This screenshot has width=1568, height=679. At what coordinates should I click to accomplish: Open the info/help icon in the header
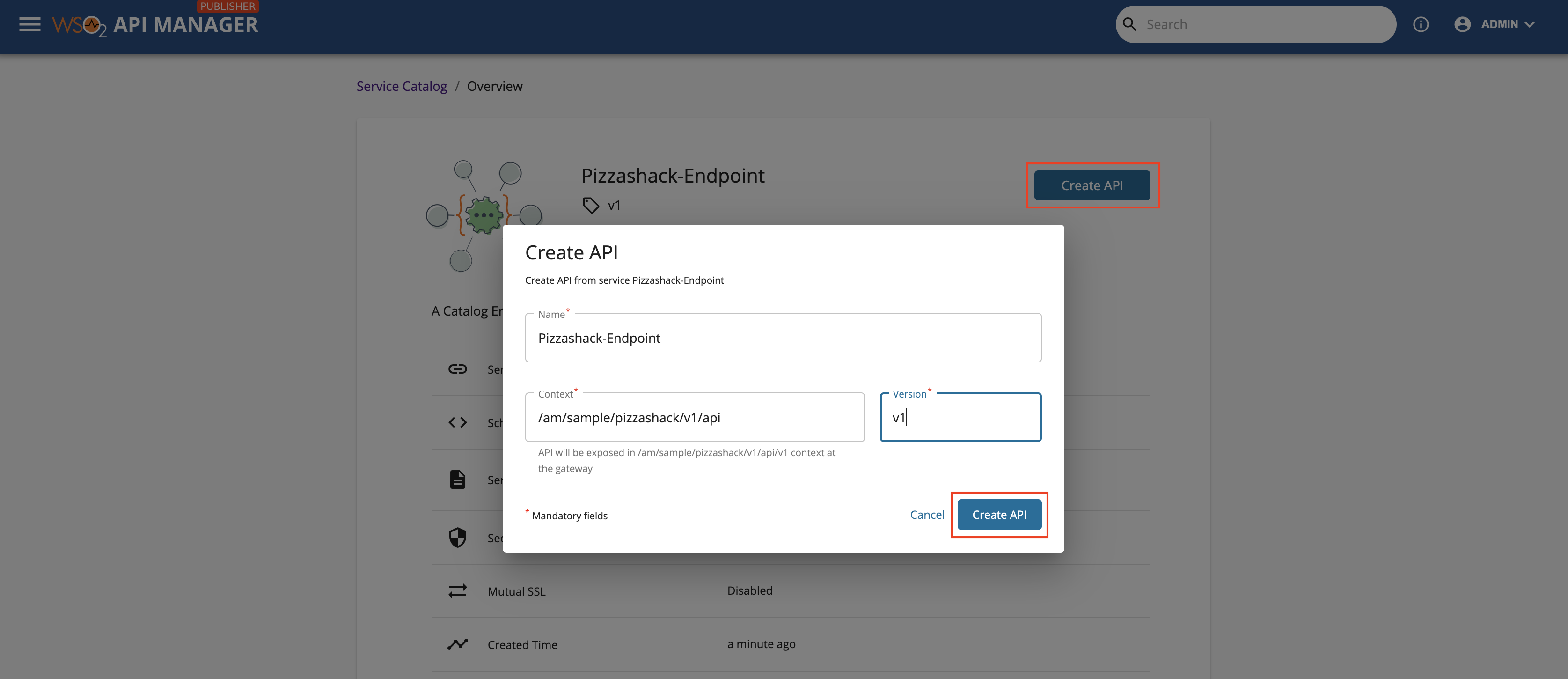[x=1421, y=24]
